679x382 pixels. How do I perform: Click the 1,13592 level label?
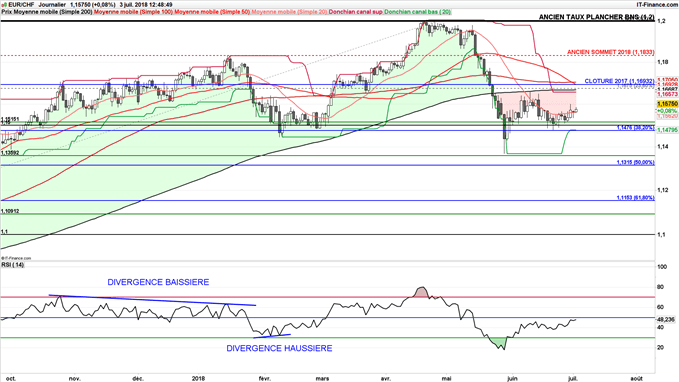pyautogui.click(x=10, y=152)
